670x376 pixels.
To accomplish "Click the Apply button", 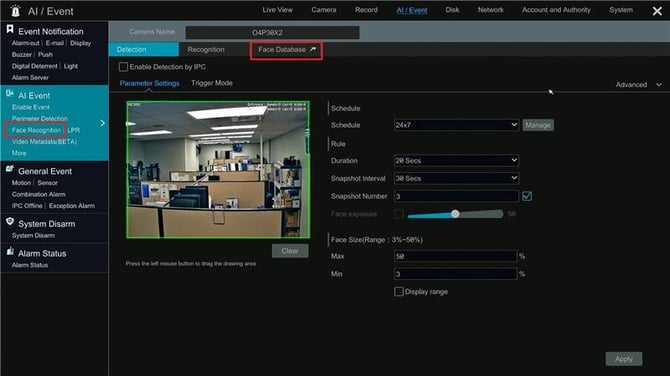I will click(624, 359).
